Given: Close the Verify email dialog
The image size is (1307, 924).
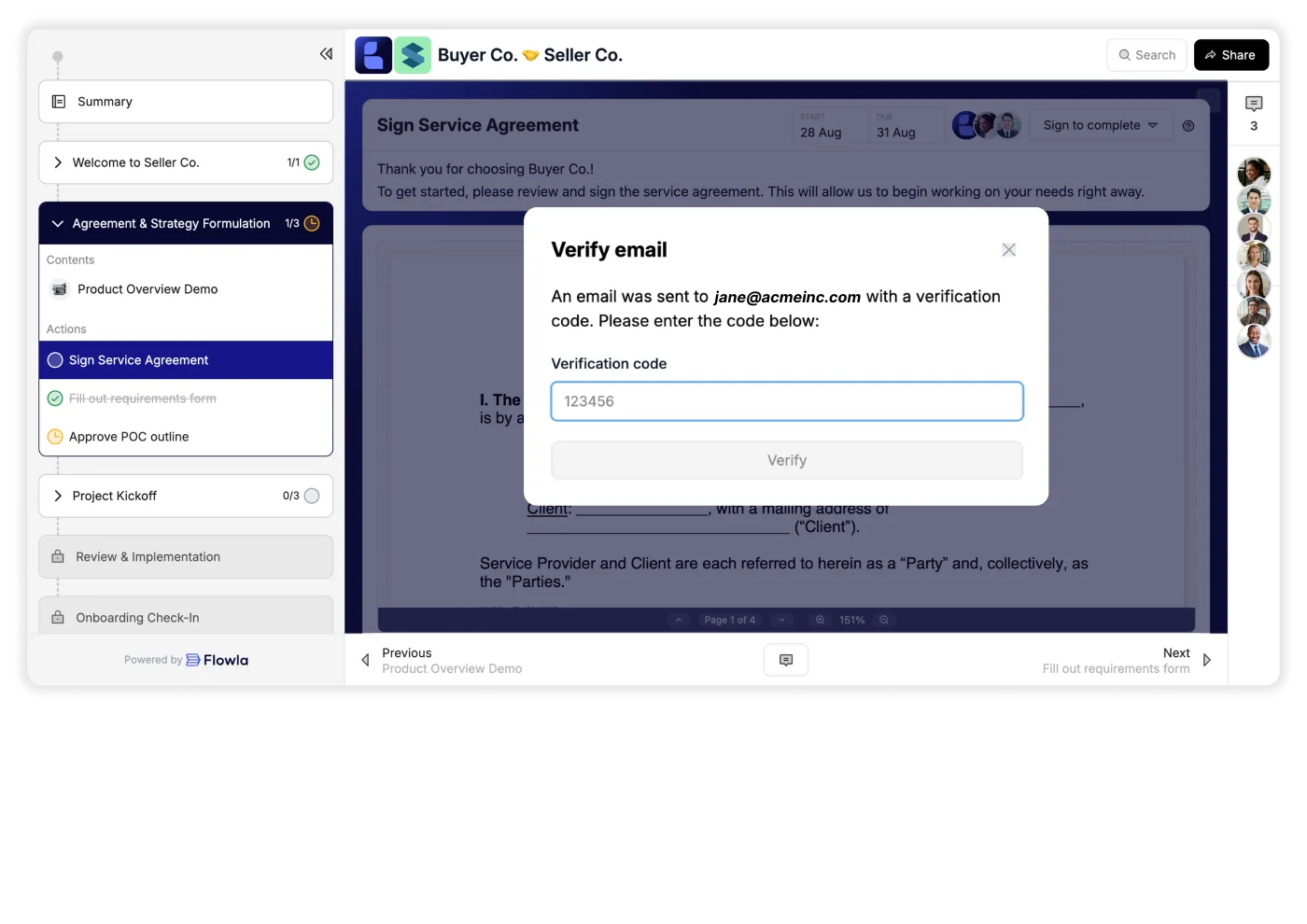Looking at the screenshot, I should click(1009, 250).
